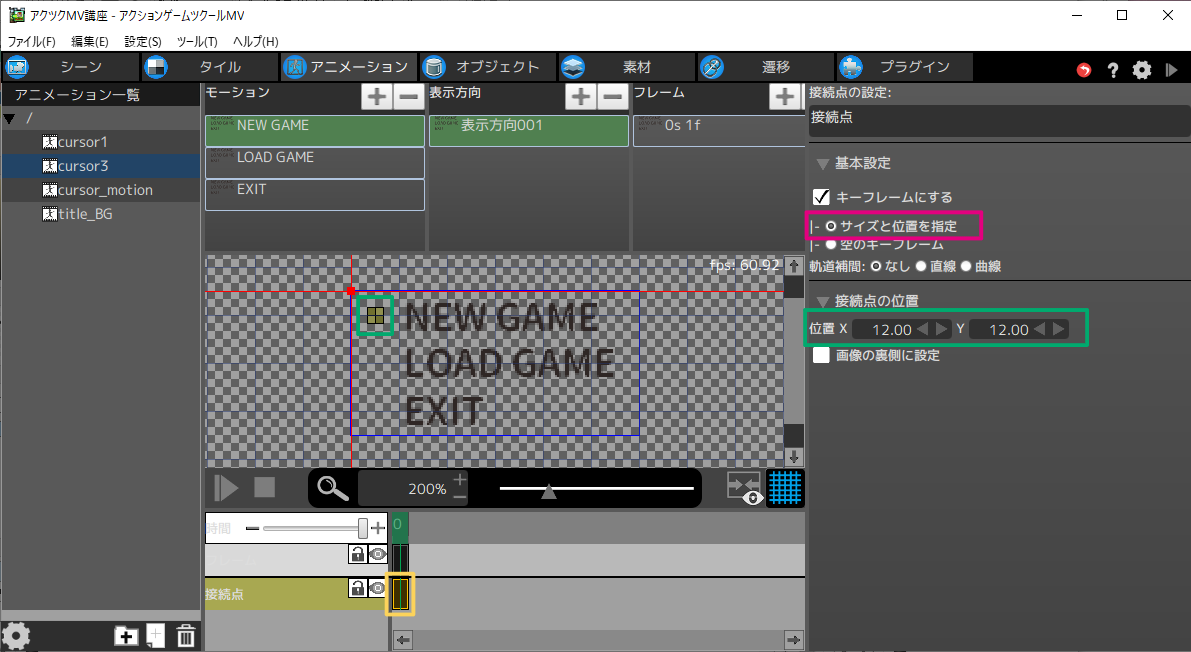Toggle キーフレームにする checkbox

coord(822,197)
